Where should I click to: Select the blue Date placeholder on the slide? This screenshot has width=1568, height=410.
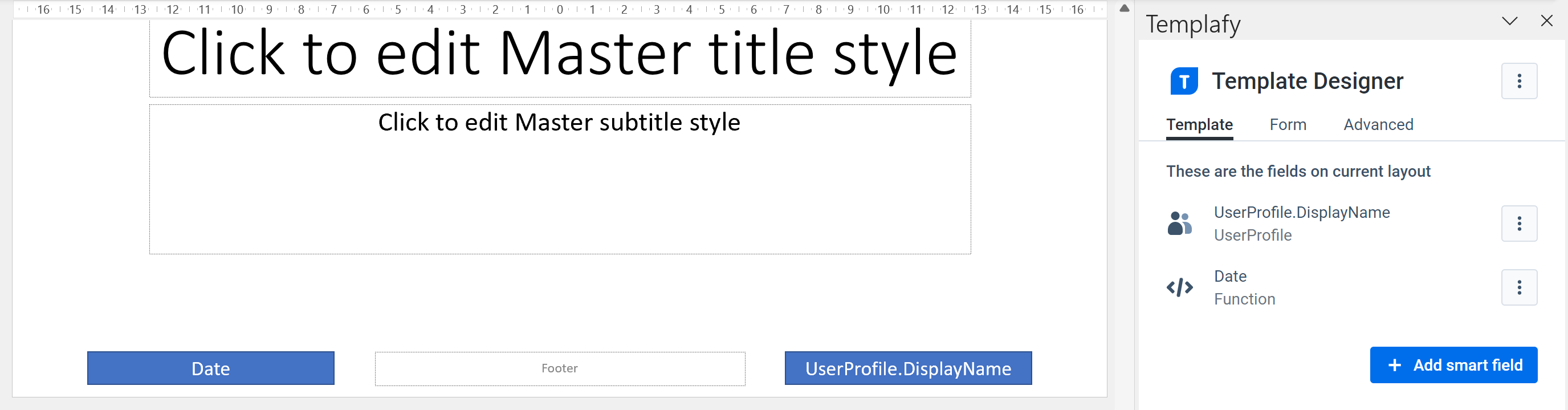pyautogui.click(x=211, y=368)
